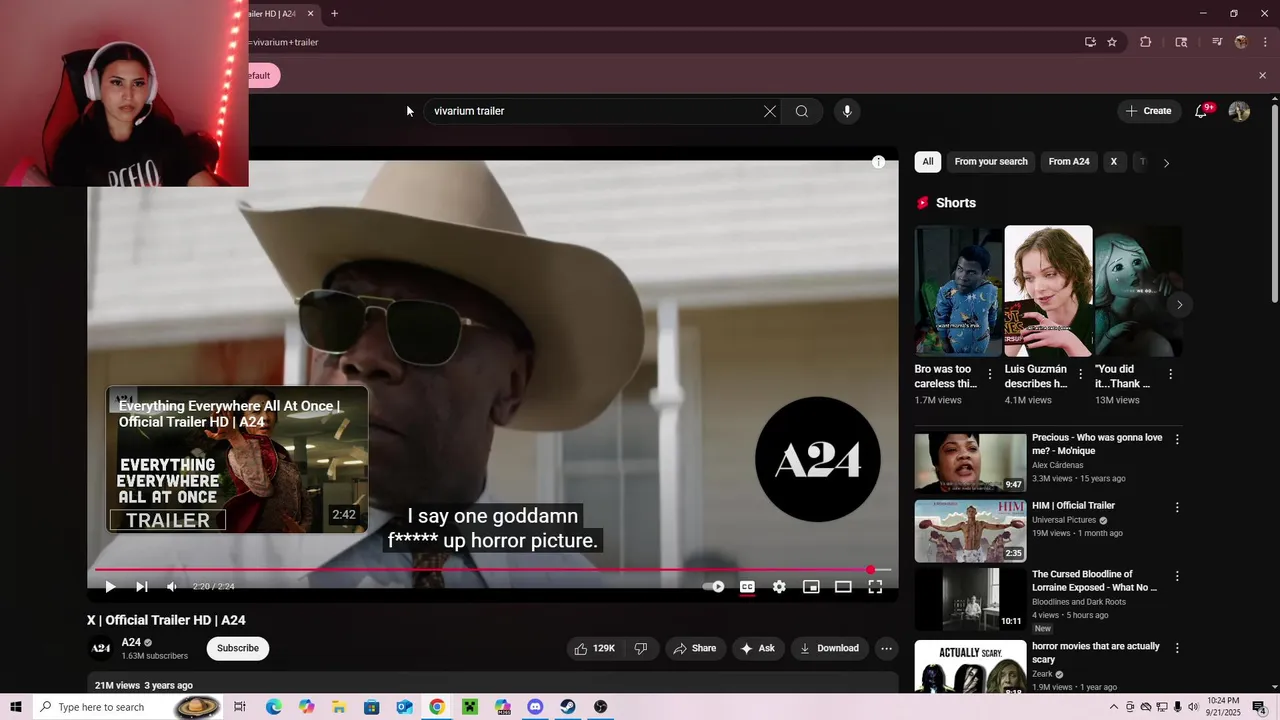
Task: Open options for Precious video
Action: (1177, 439)
